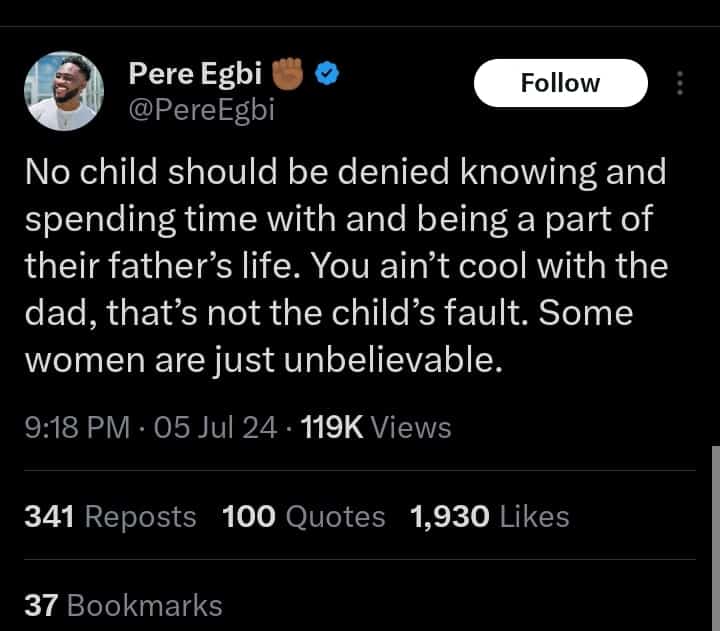This screenshot has width=720, height=631.
Task: Click the blue verified badge
Action: tap(326, 73)
